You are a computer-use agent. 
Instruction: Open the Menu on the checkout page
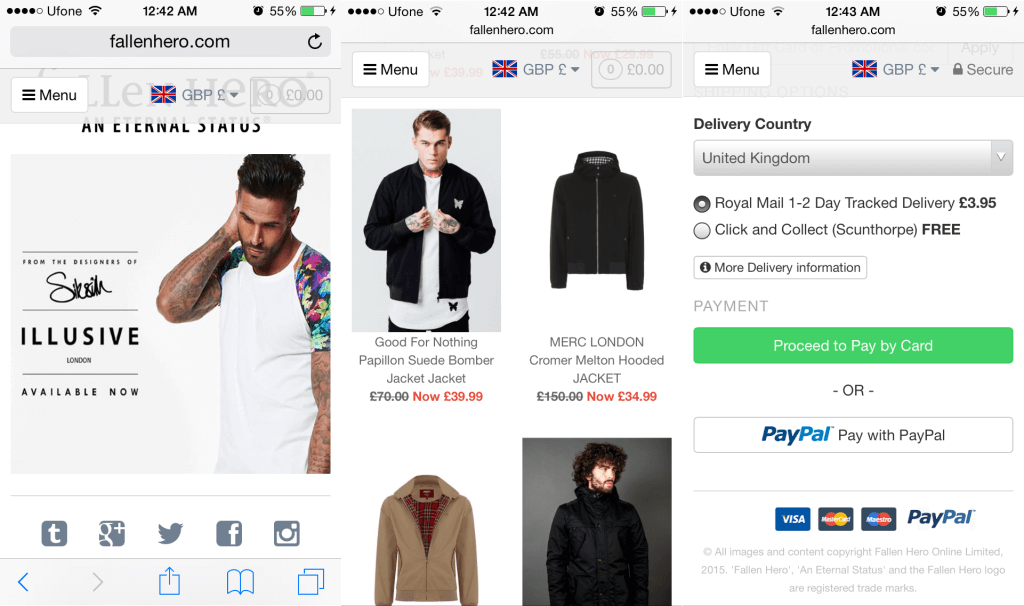[731, 69]
